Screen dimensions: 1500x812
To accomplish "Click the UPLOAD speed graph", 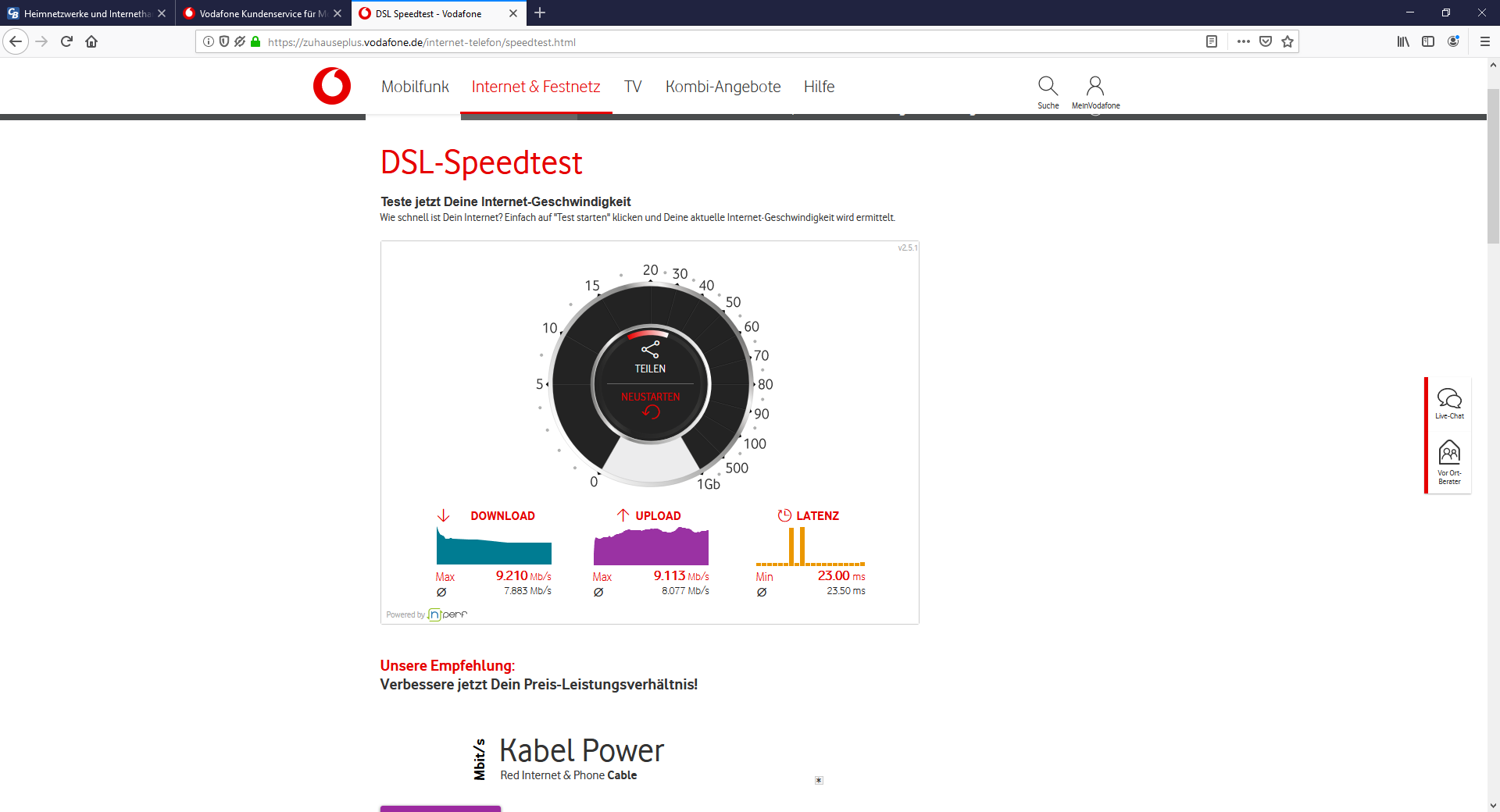I will click(651, 546).
